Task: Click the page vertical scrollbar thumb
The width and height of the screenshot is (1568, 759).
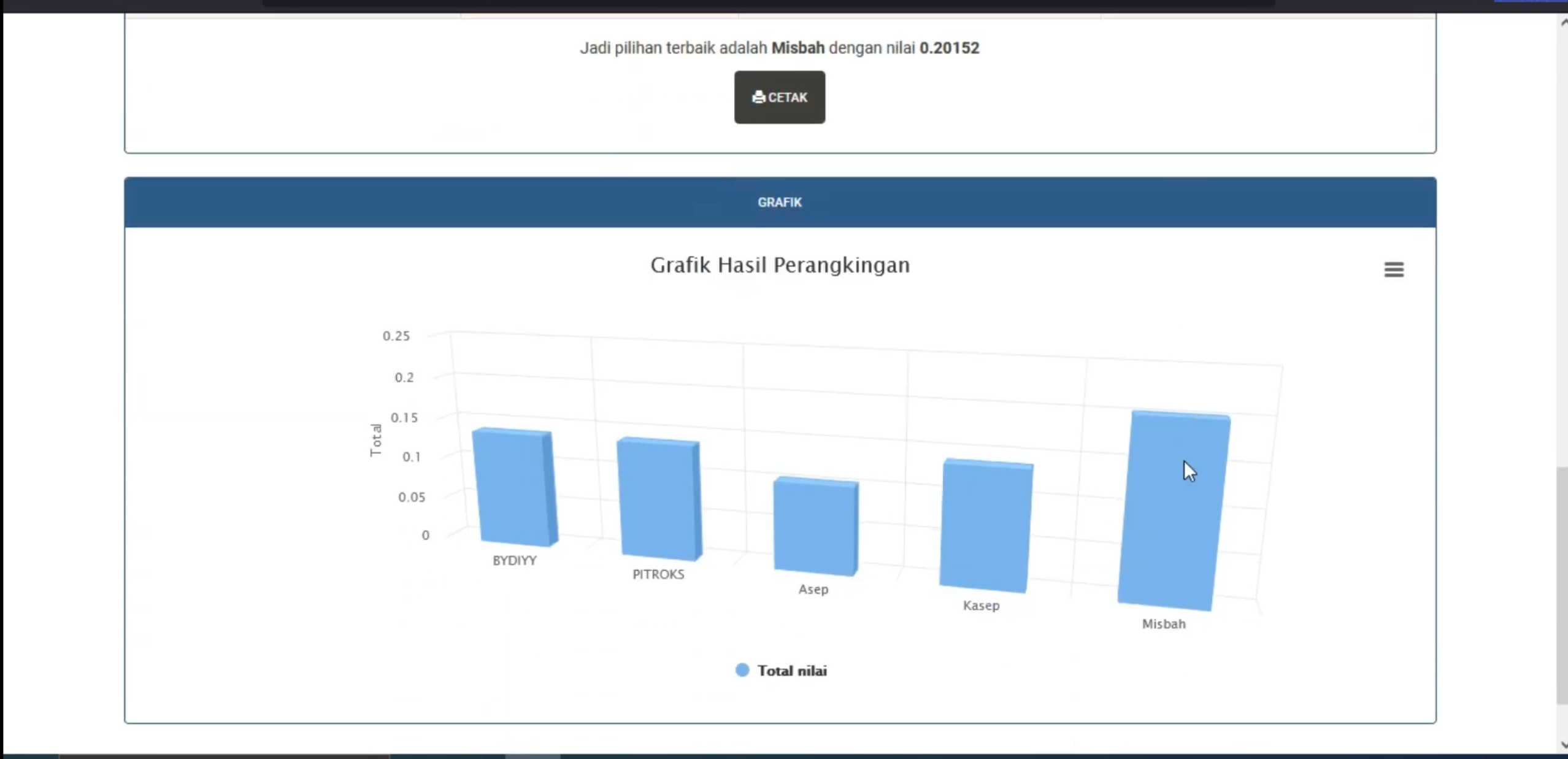Action: tap(1562, 586)
